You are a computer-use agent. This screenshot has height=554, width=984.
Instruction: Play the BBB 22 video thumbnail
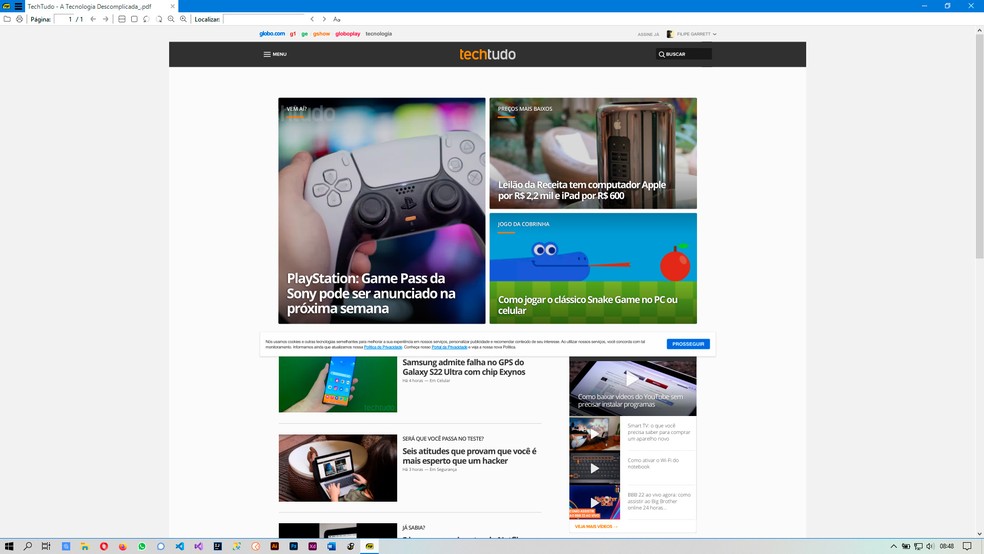pos(594,502)
